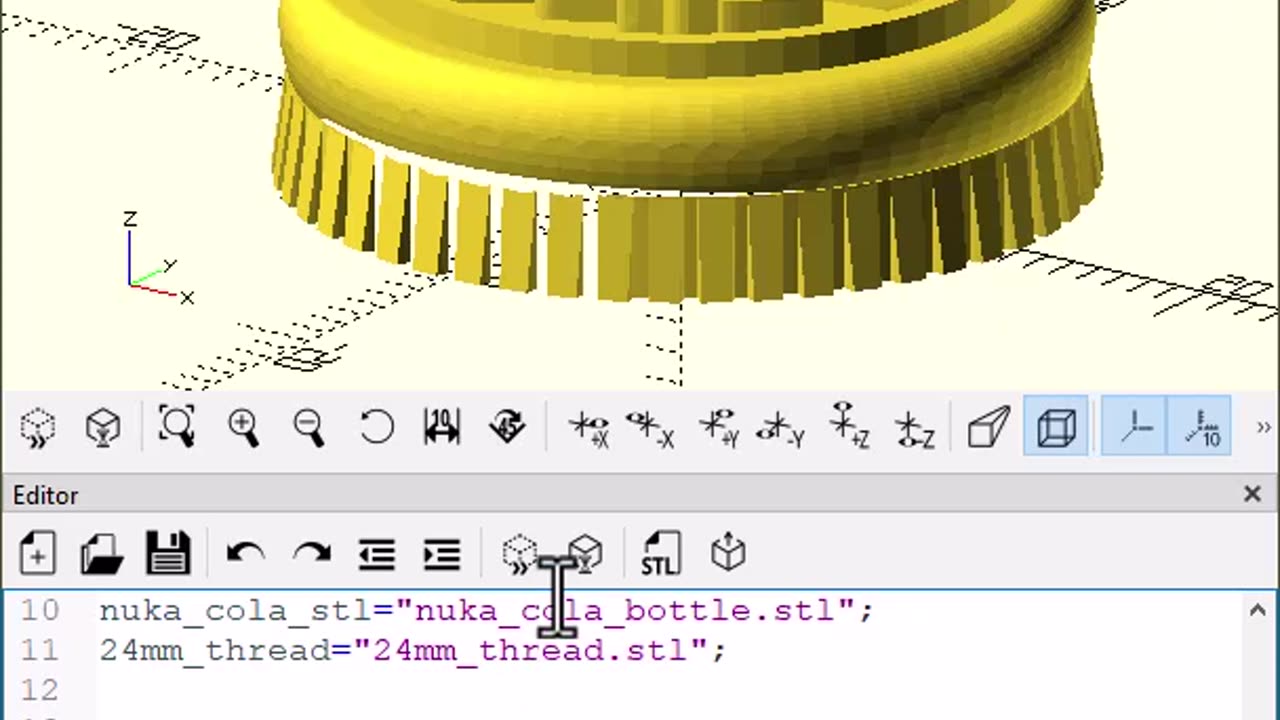Switch to the left (-X) view

pyautogui.click(x=650, y=428)
